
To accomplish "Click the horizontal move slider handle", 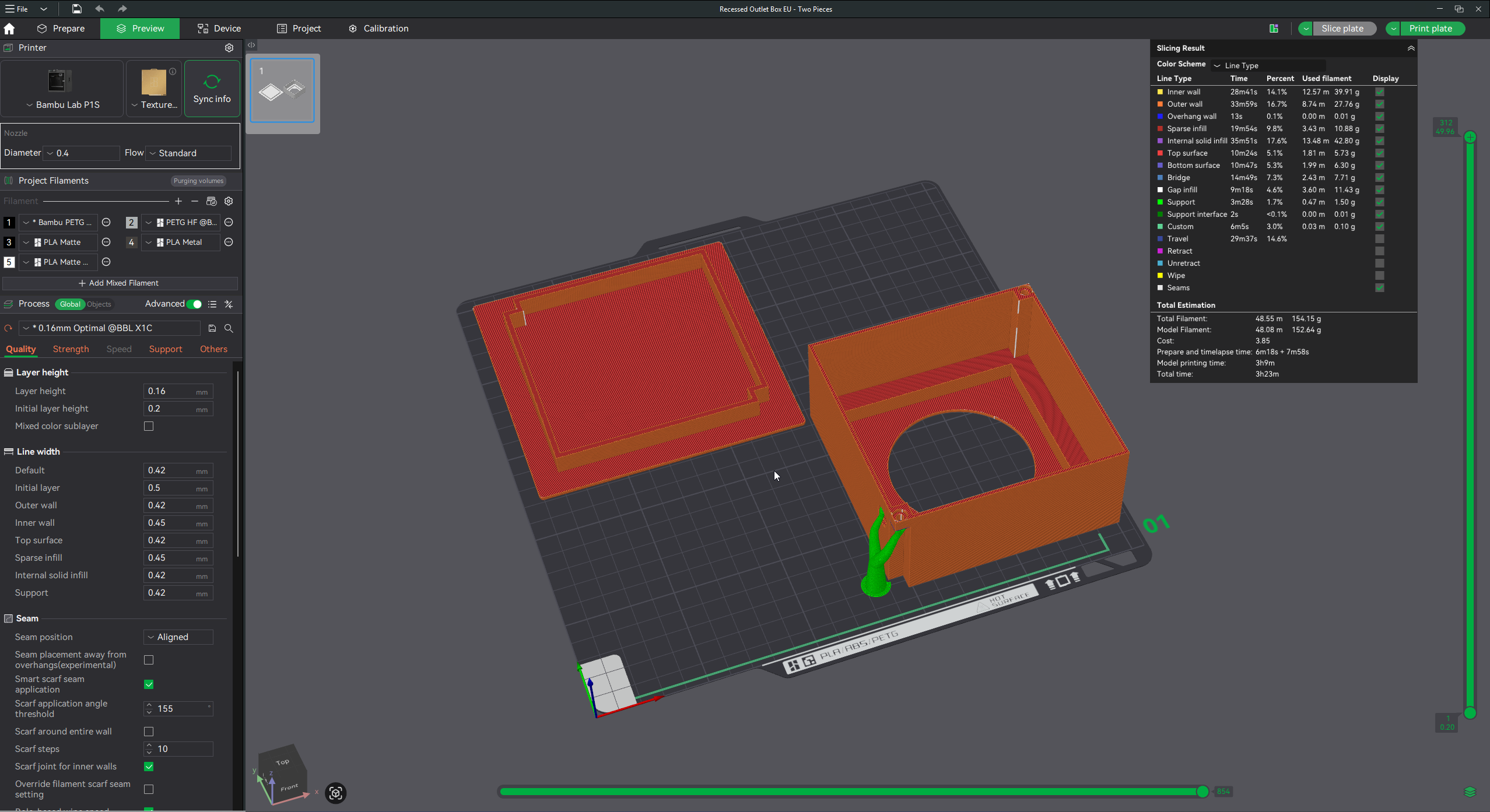I will pyautogui.click(x=1202, y=792).
